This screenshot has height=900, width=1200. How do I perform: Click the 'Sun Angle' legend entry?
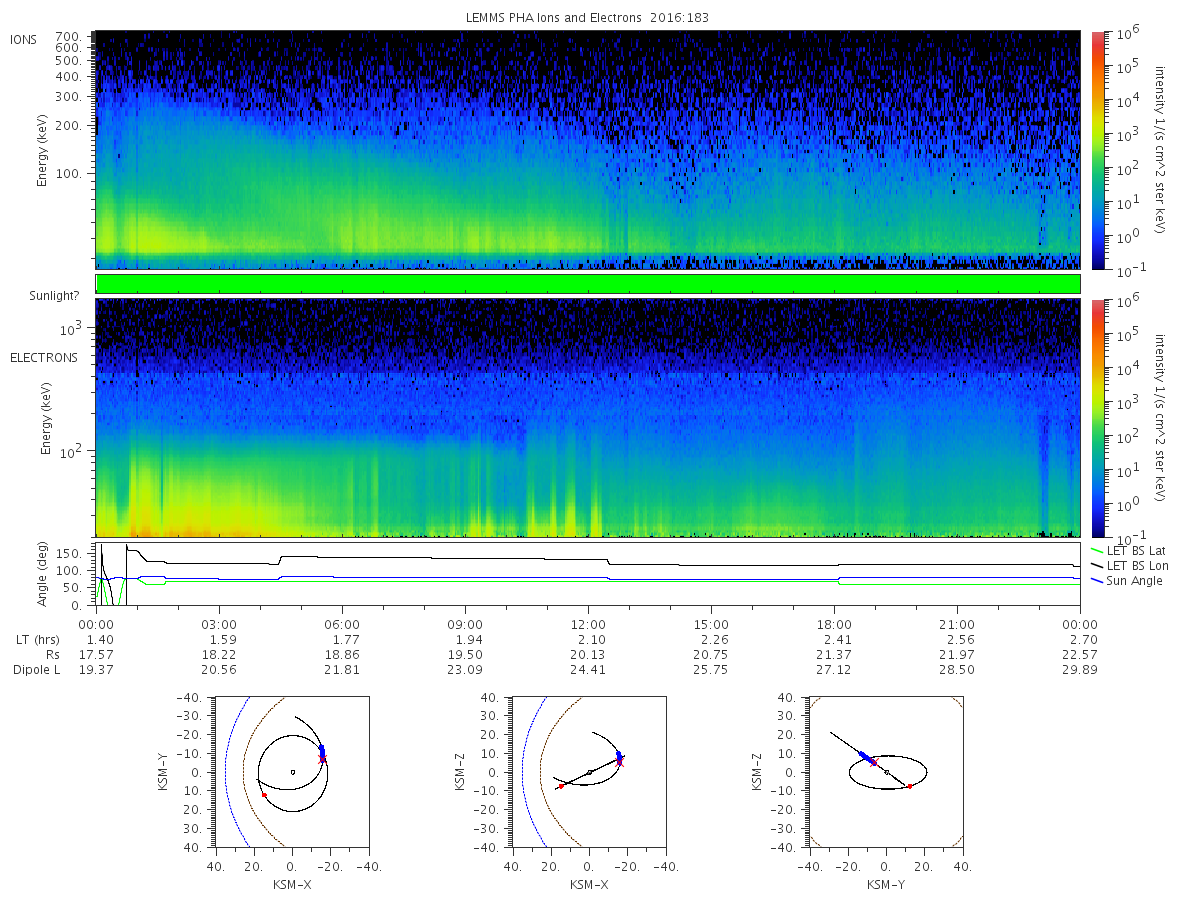click(1127, 581)
